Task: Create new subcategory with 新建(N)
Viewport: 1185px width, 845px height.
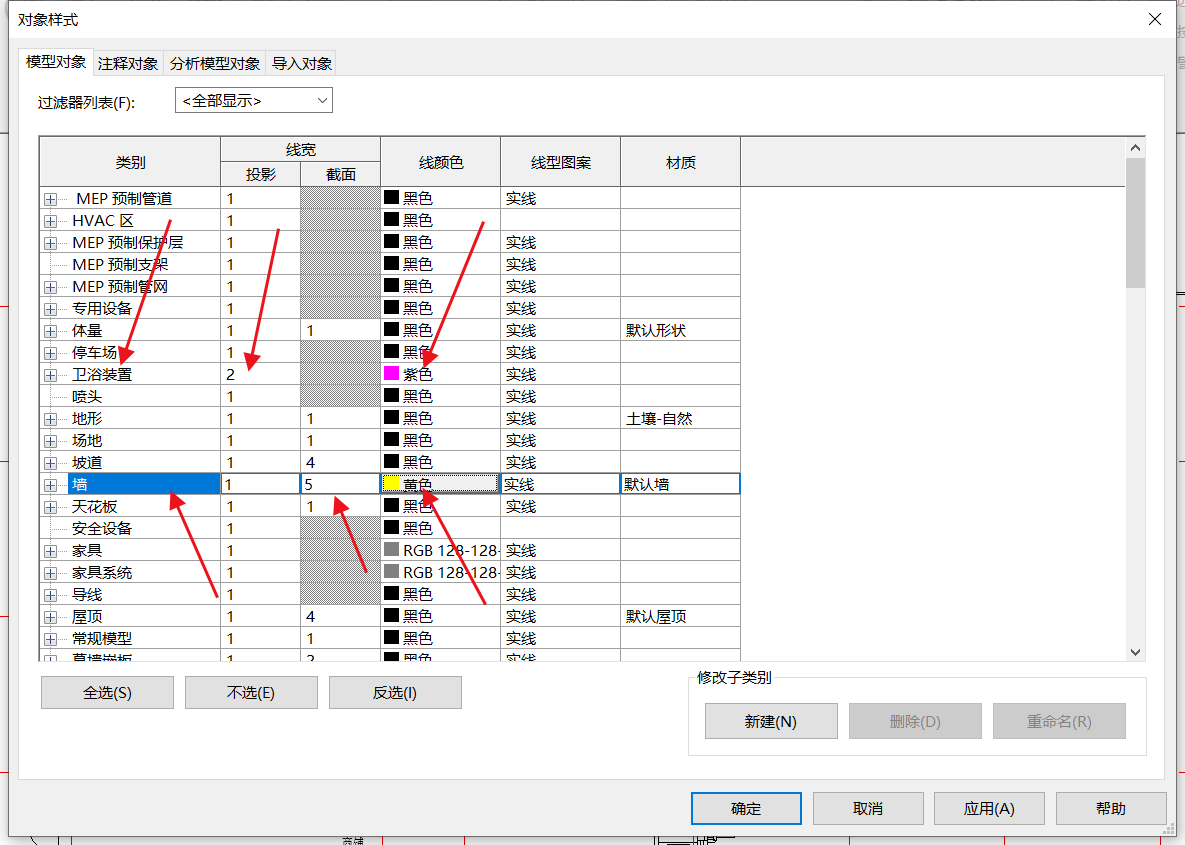Action: (770, 721)
